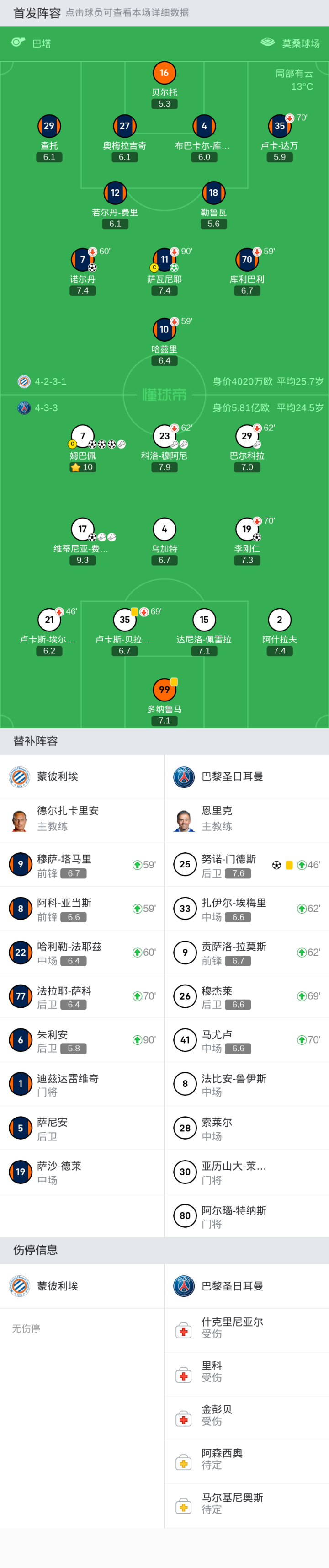Select substitute 努诺-门德斯 row
329x1568 pixels.
pos(246,865)
